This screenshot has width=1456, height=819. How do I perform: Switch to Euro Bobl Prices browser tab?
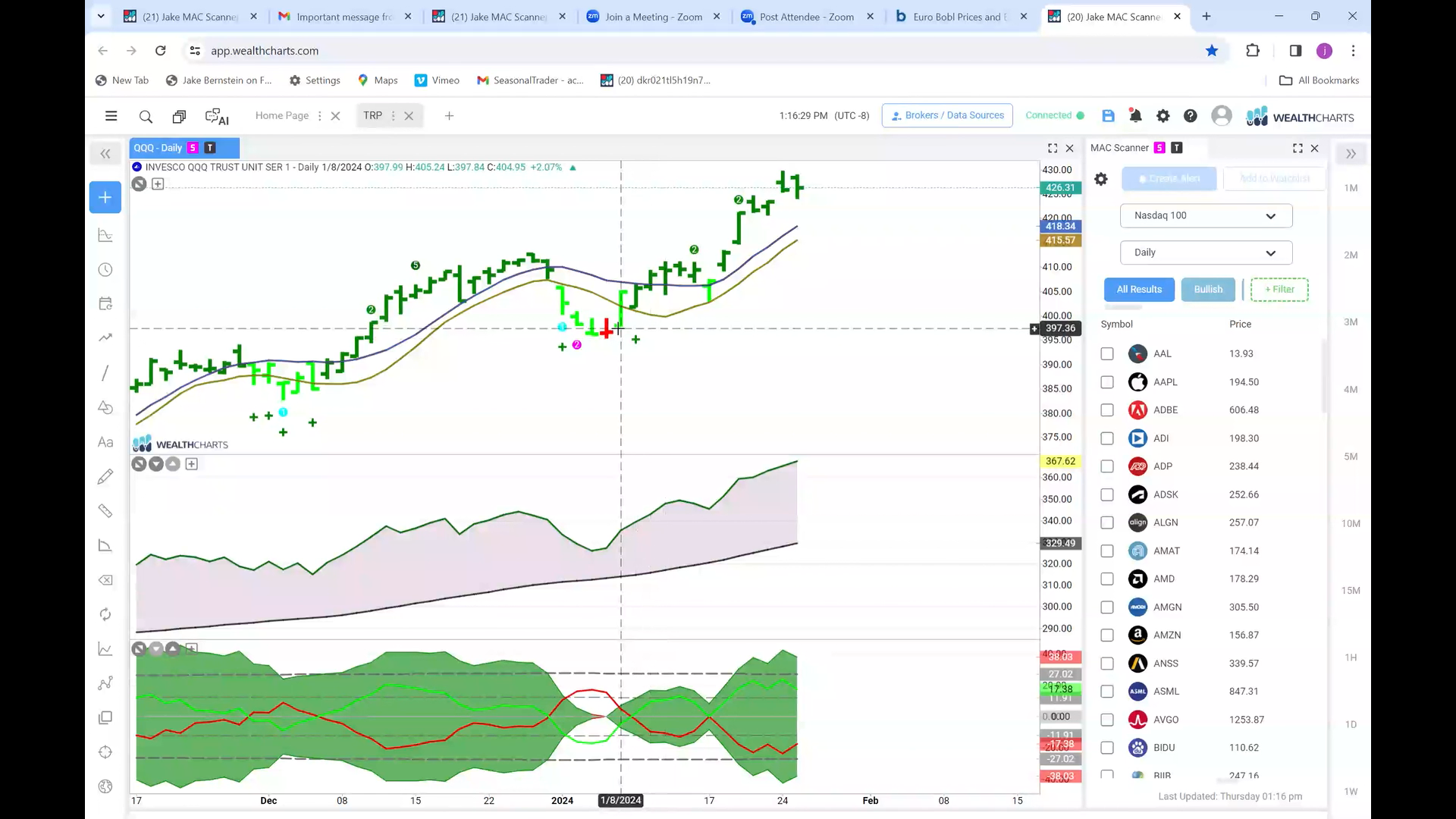959,17
